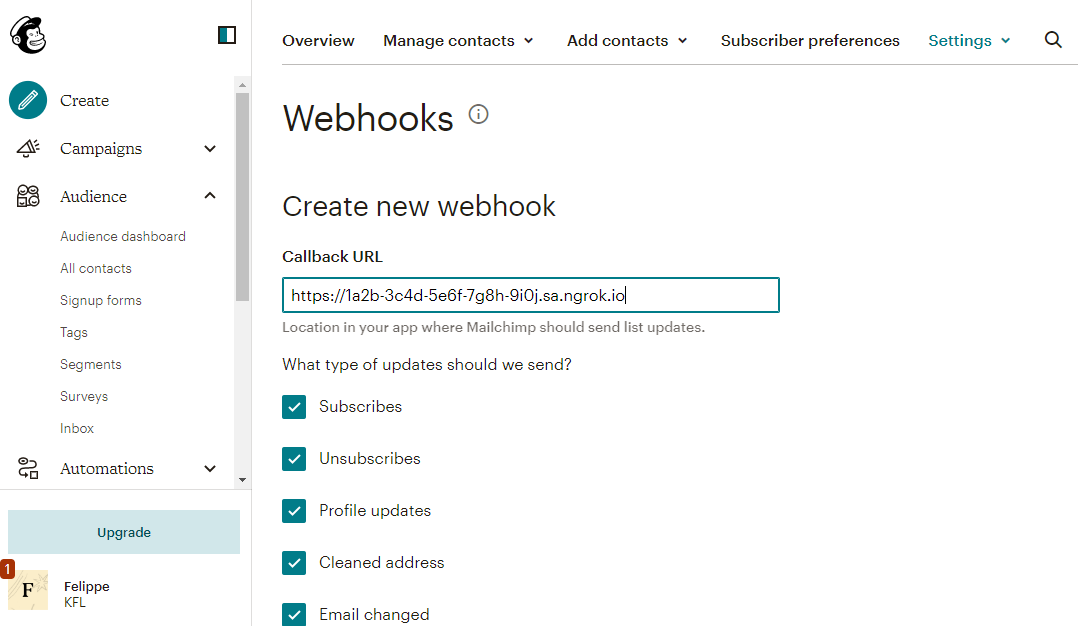Click the Upgrade button
This screenshot has height=626, width=1078.
[124, 532]
